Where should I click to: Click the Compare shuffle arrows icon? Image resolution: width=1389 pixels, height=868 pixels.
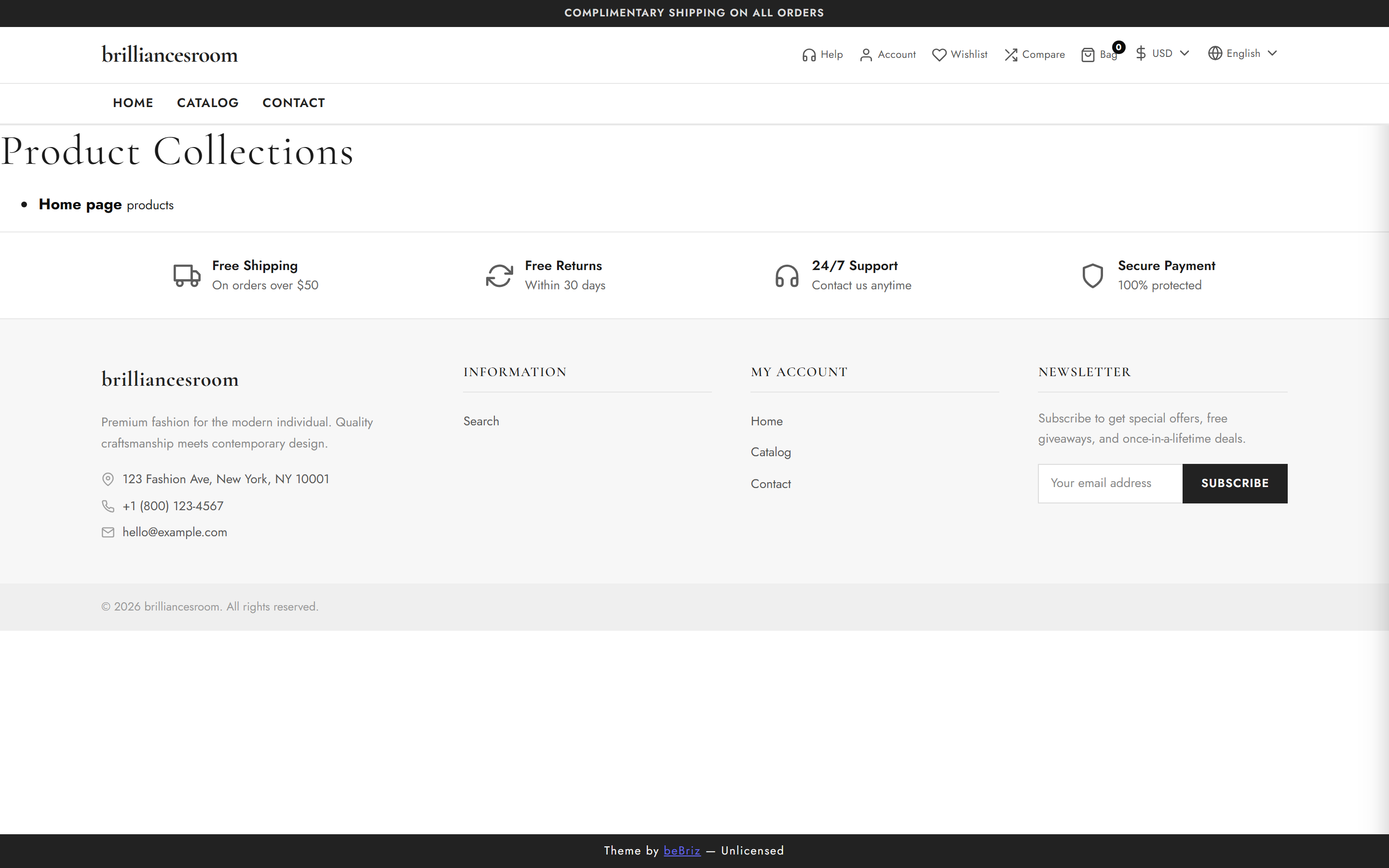[1011, 55]
